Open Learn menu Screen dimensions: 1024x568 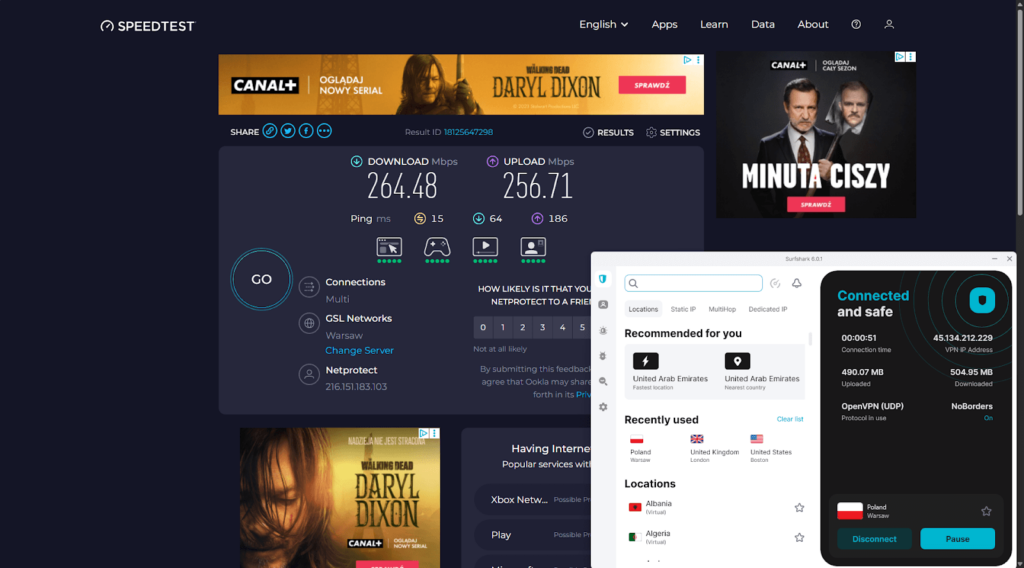(714, 24)
